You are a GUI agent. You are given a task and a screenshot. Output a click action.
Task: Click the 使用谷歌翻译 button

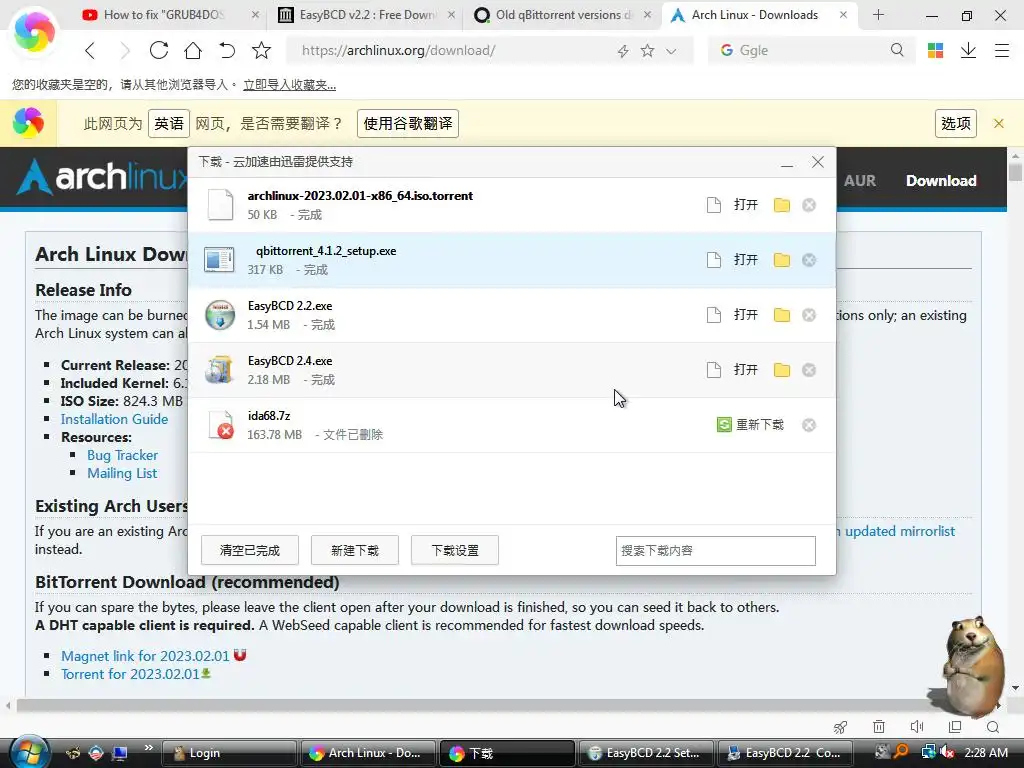pyautogui.click(x=408, y=123)
